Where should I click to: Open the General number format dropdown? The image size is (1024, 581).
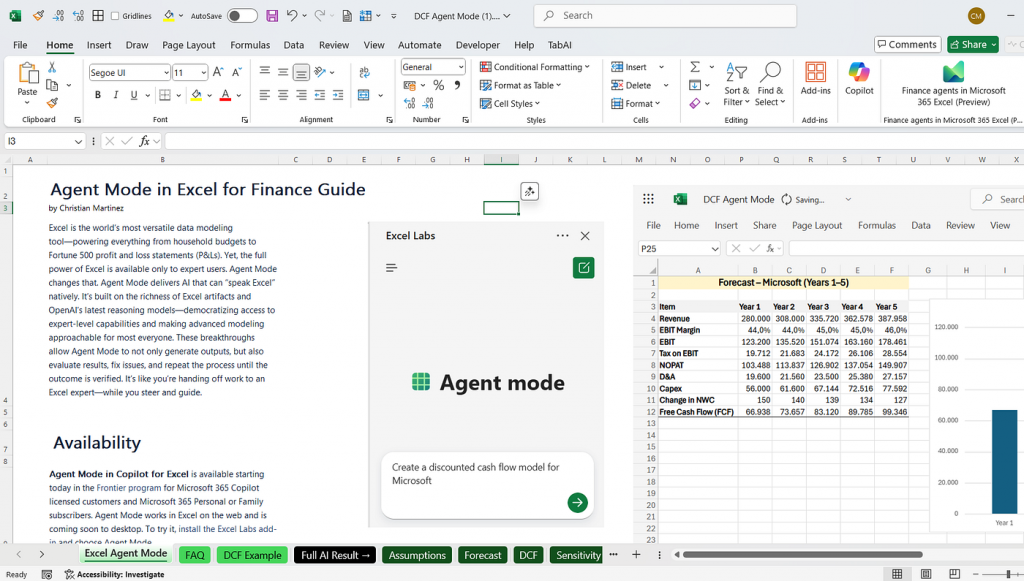pos(460,67)
